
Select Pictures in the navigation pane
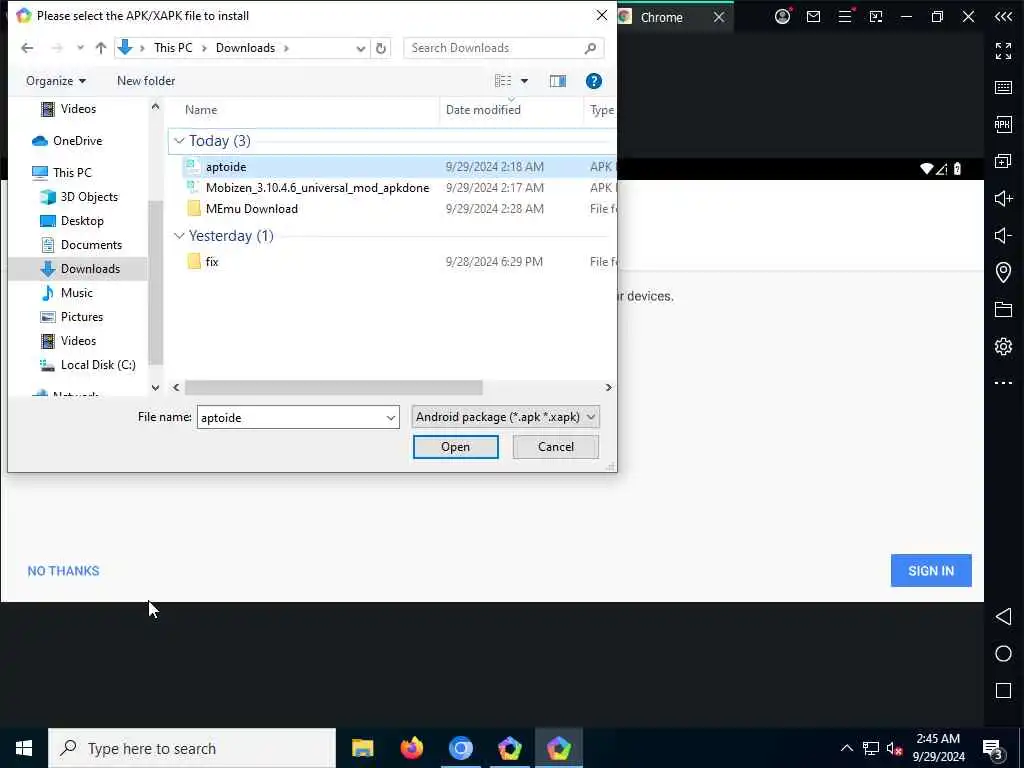pos(82,317)
